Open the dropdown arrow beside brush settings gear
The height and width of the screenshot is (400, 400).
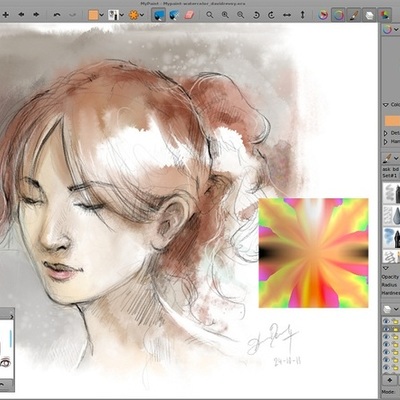[142, 15]
